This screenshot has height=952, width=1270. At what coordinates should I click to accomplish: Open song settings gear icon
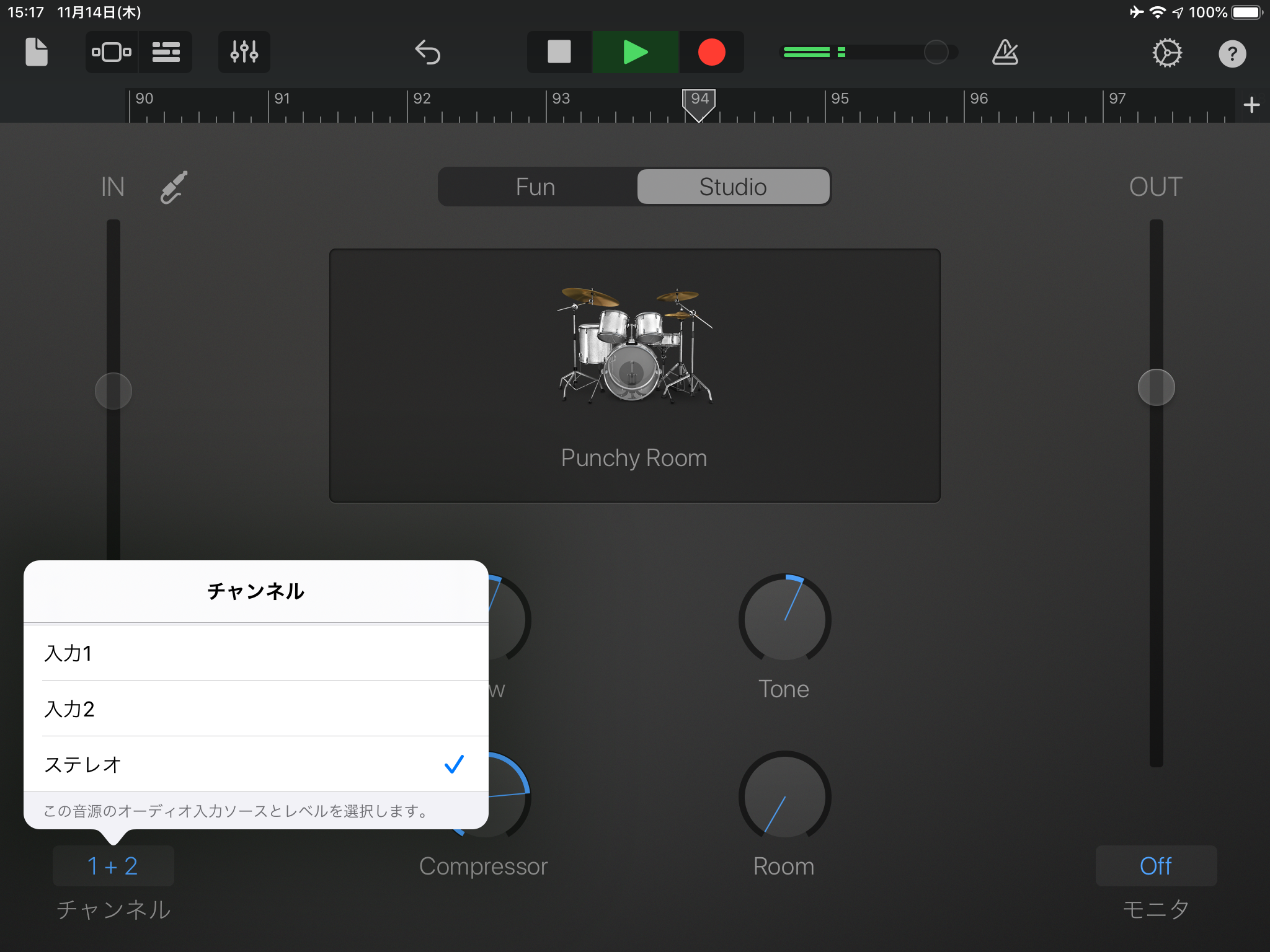1166,53
